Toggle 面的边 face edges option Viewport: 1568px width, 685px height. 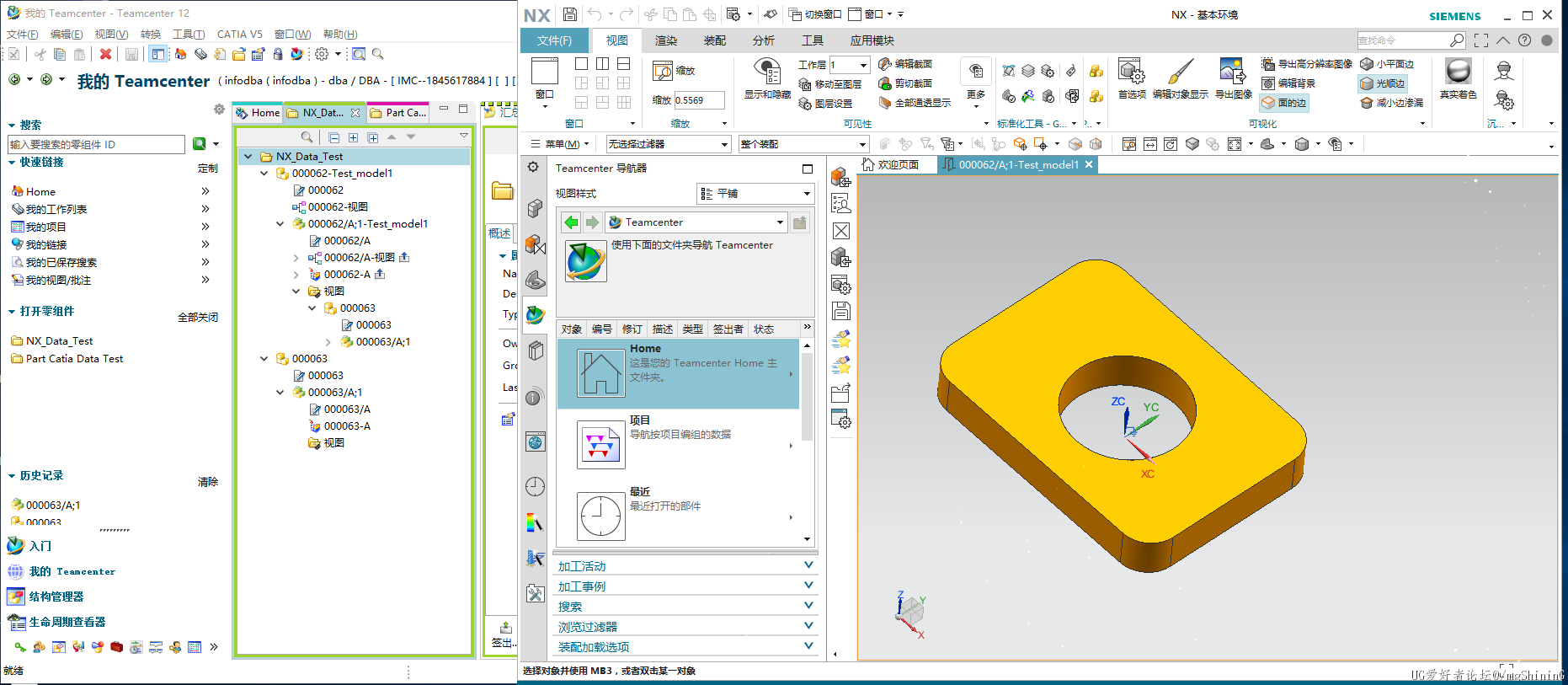pyautogui.click(x=1283, y=103)
